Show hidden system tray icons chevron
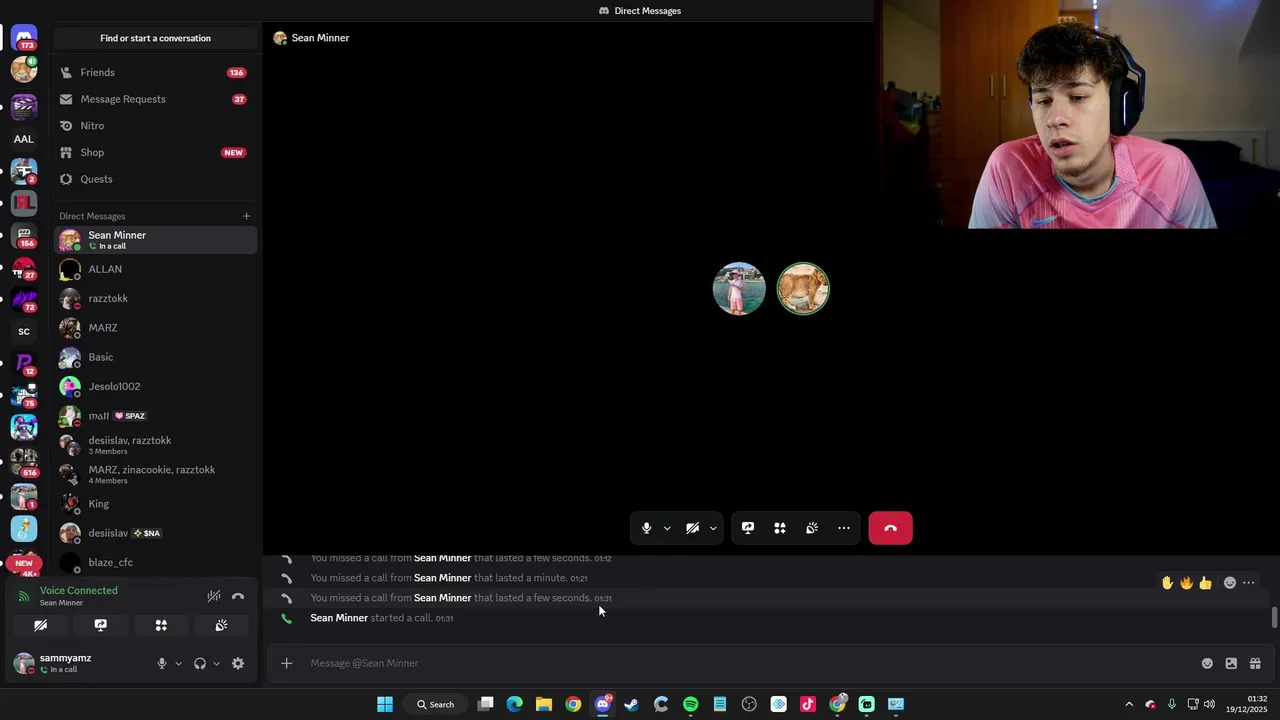 (1129, 704)
